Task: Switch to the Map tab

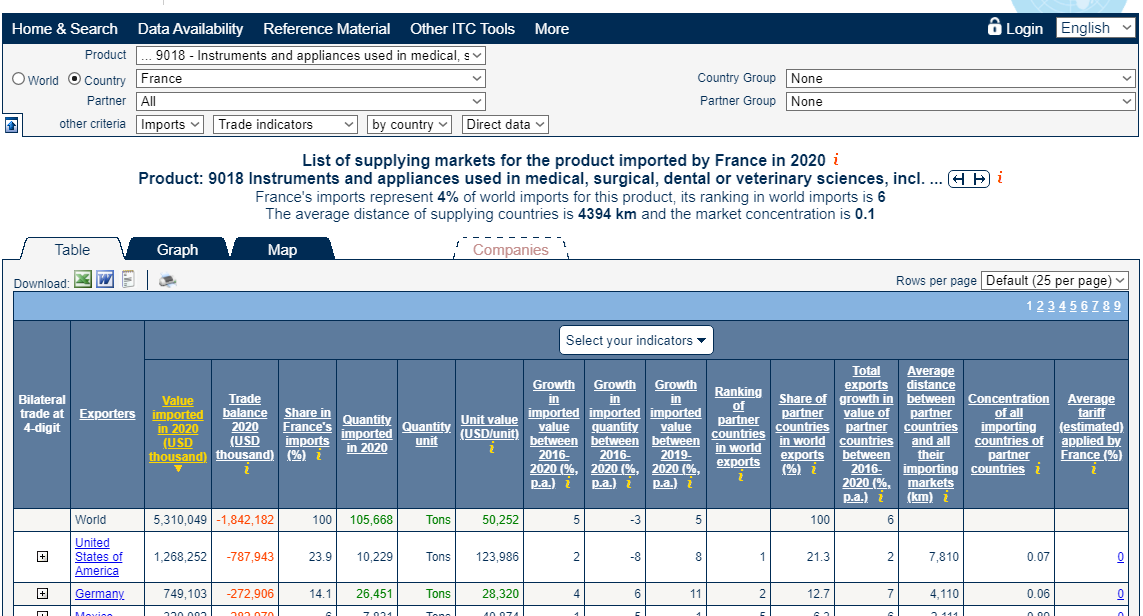Action: 282,249
